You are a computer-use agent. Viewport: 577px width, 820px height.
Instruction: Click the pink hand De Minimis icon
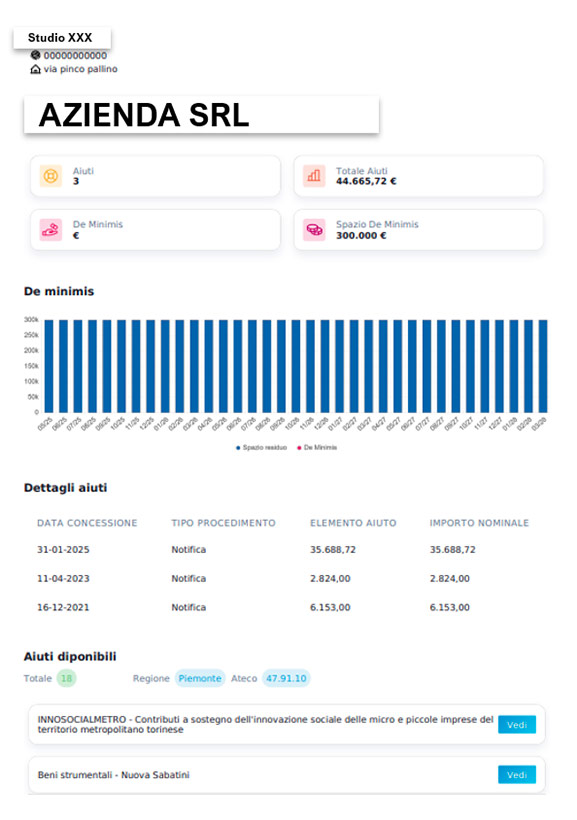[x=51, y=230]
